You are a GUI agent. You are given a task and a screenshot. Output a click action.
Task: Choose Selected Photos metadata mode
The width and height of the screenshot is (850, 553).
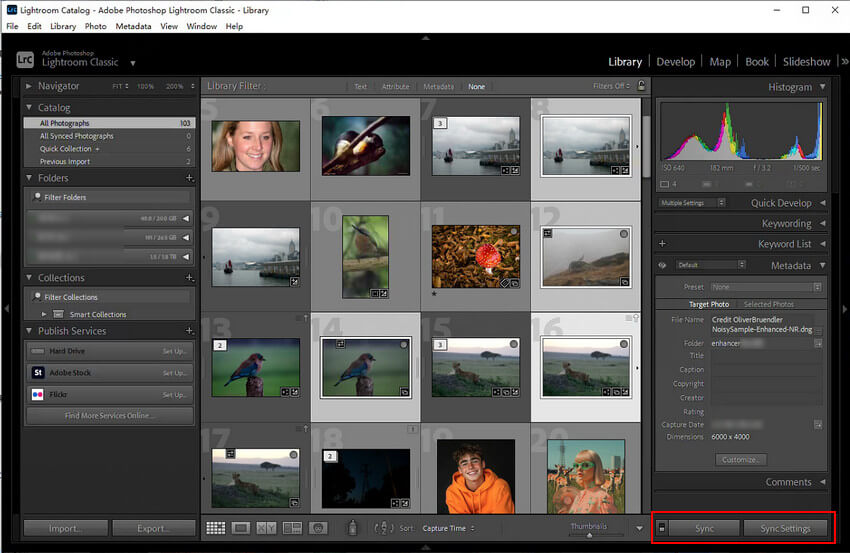pyautogui.click(x=768, y=304)
